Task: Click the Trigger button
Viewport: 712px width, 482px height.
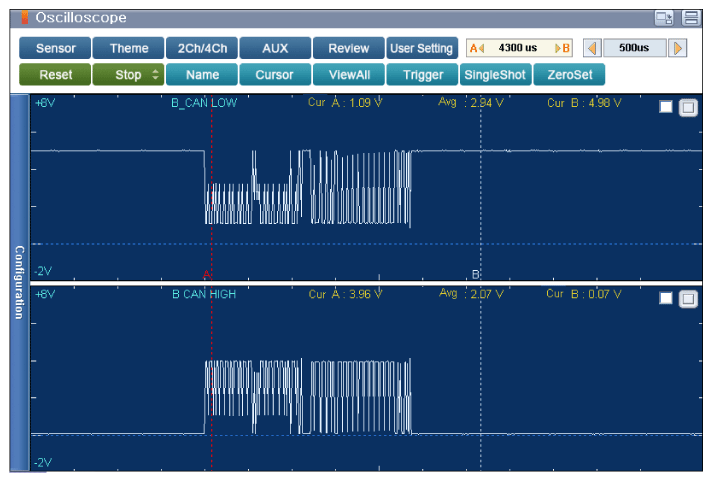Action: click(x=422, y=75)
